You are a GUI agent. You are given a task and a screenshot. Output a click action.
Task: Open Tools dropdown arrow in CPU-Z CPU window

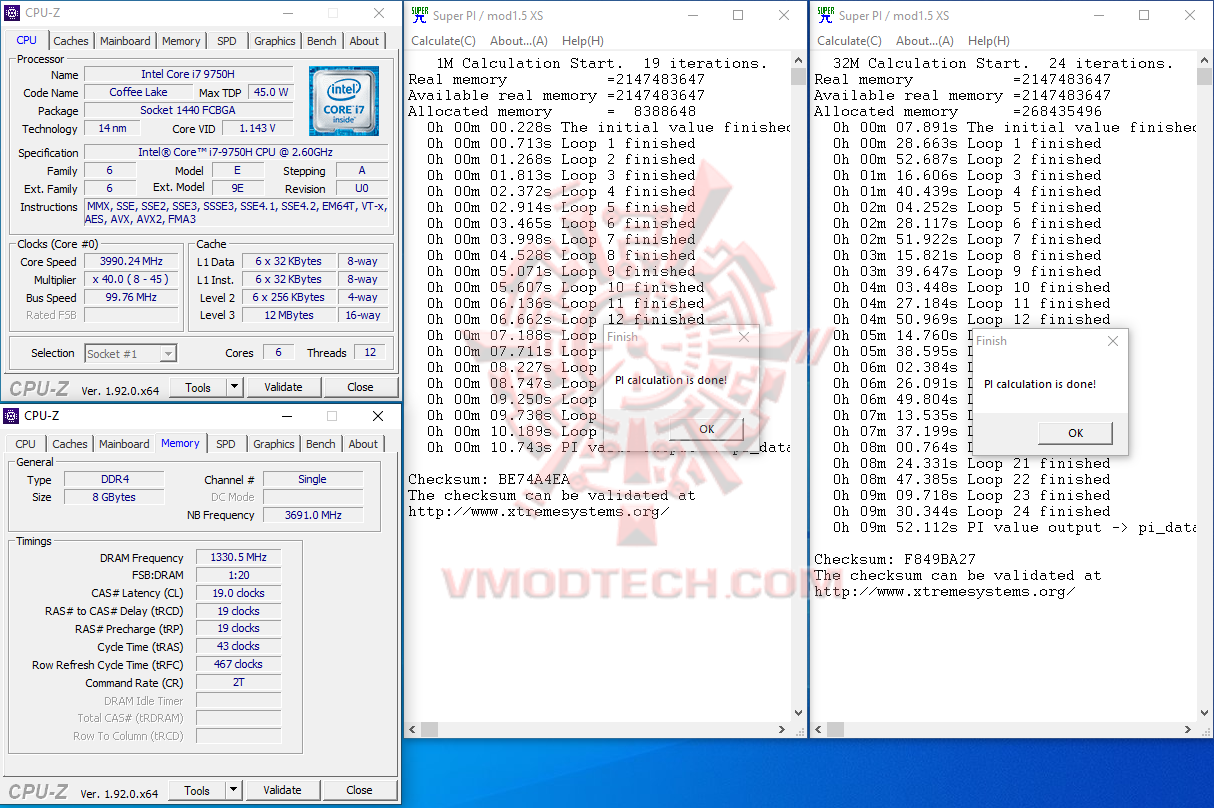(234, 387)
